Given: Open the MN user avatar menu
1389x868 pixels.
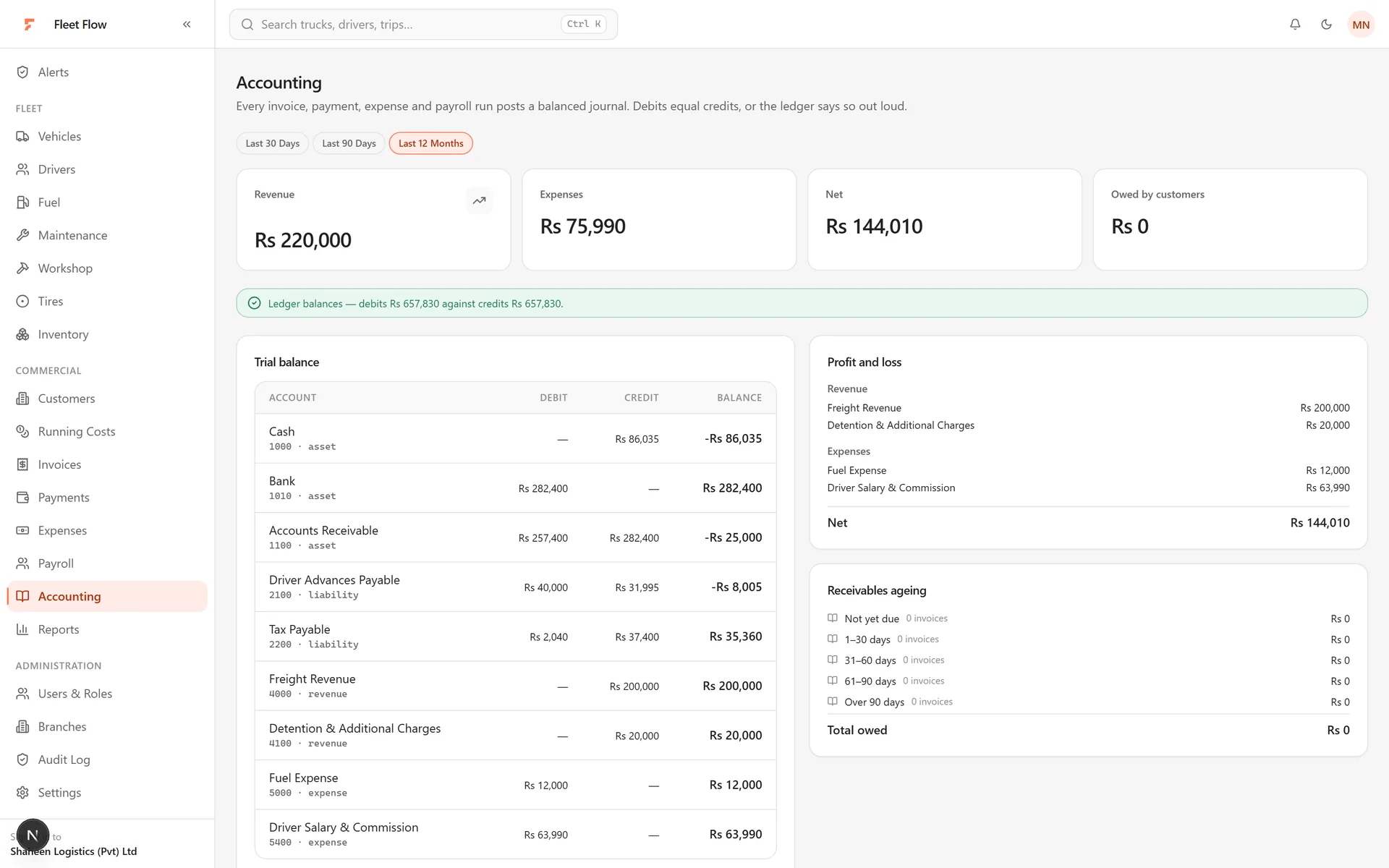Looking at the screenshot, I should [1361, 25].
